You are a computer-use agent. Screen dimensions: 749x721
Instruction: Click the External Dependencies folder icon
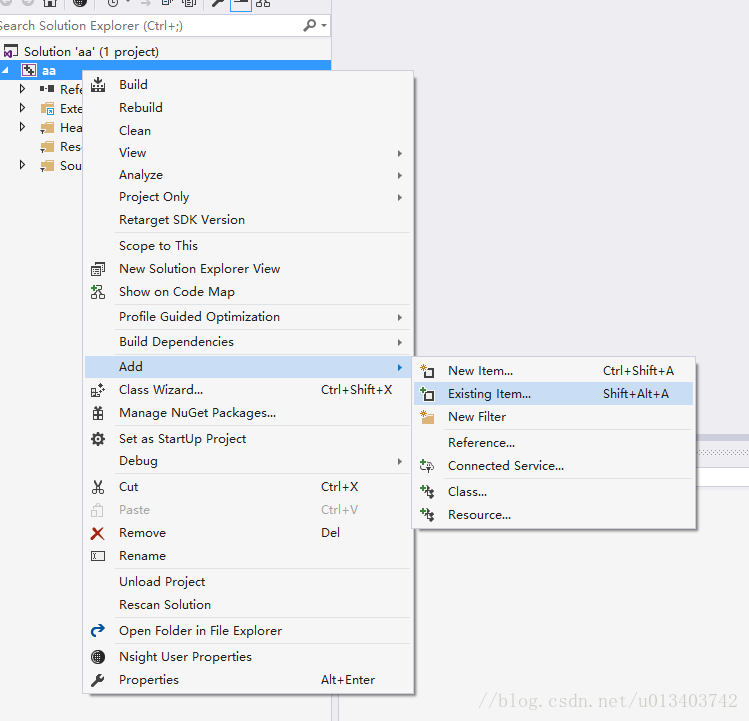click(47, 108)
